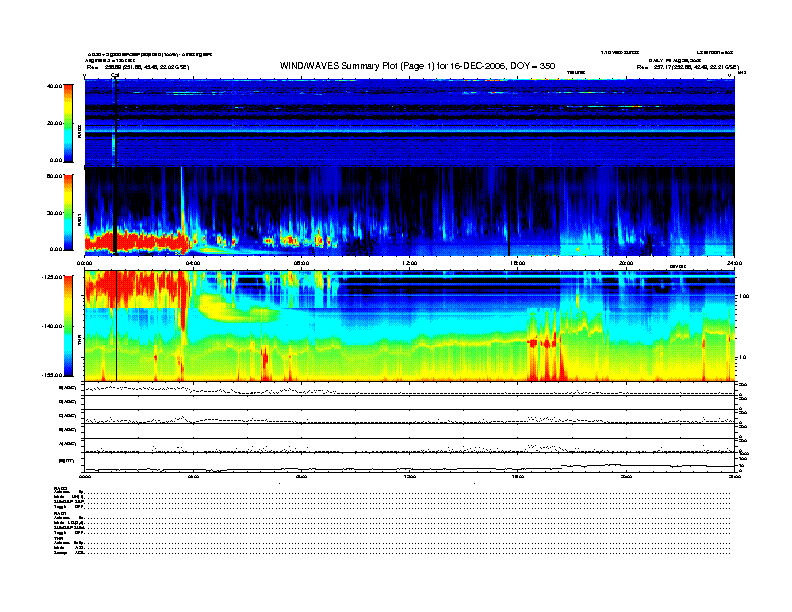Image resolution: width=792 pixels, height=612 pixels.
Task: Click 08:00 tick label under RAD1 spectrogram
Action: 301,263
